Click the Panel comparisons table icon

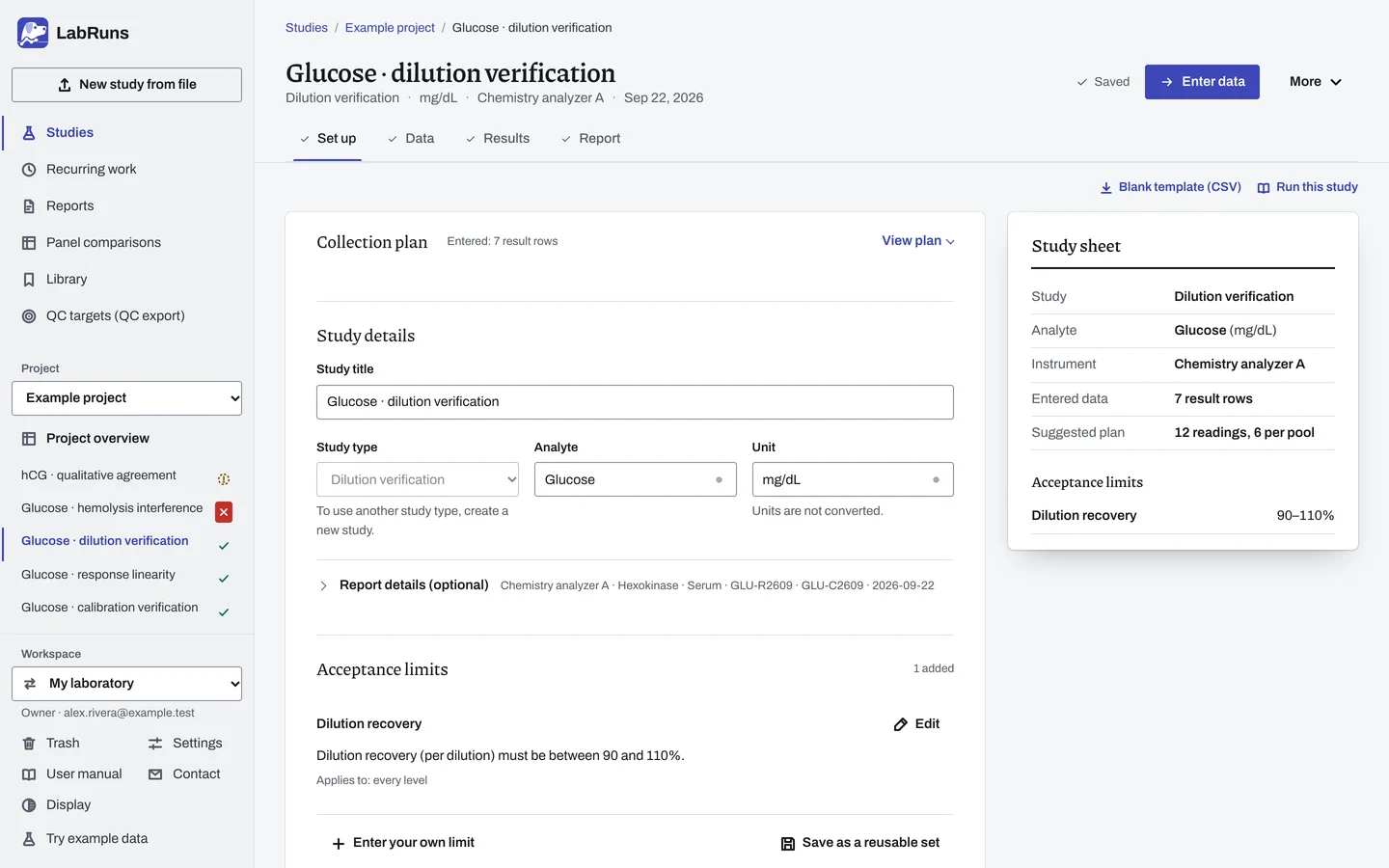29,243
